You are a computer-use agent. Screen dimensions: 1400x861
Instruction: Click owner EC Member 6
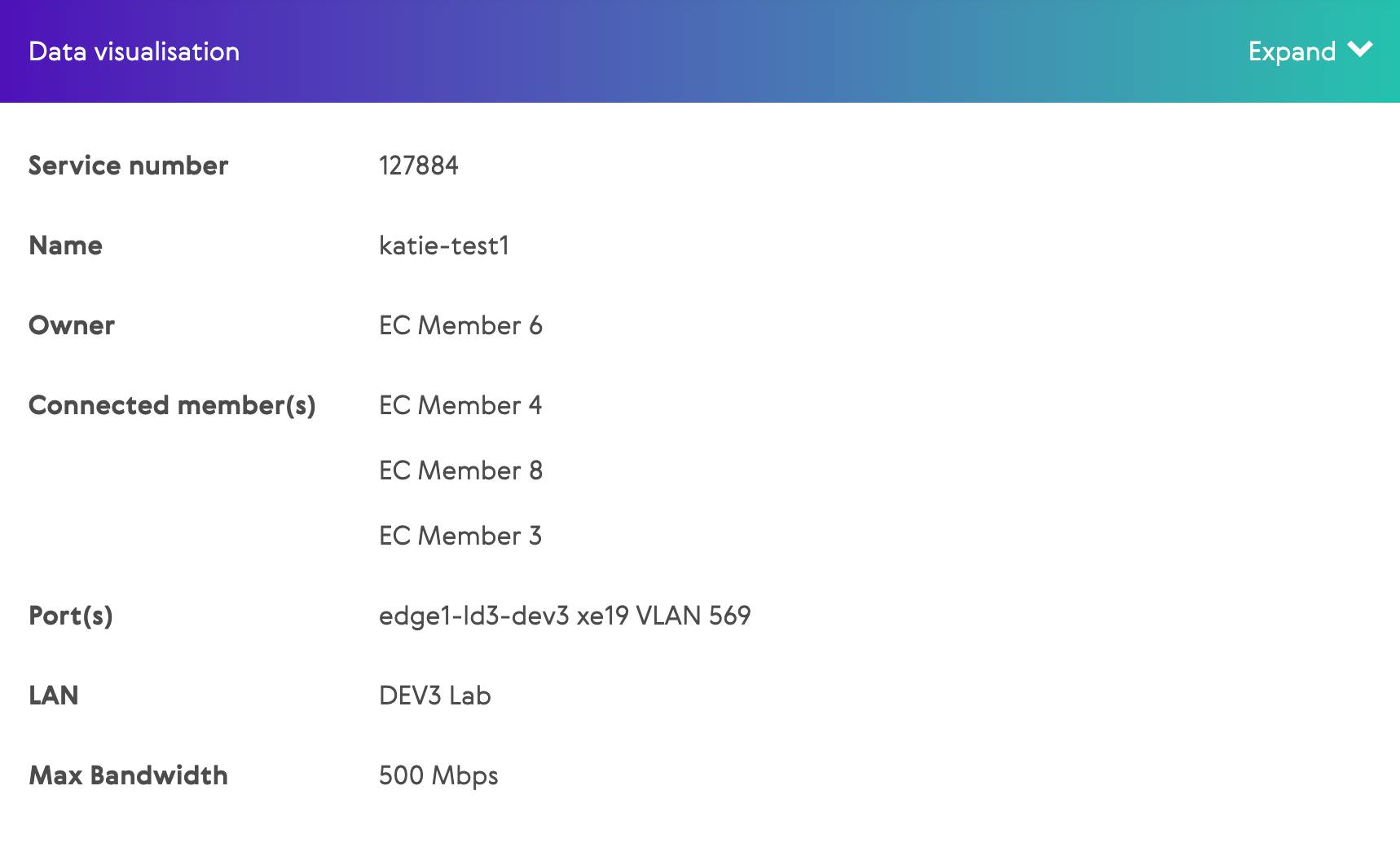click(460, 325)
